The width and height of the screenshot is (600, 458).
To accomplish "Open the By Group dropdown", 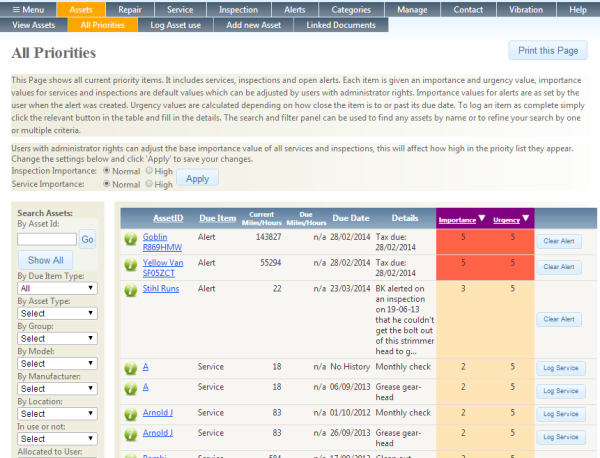I will click(x=57, y=339).
